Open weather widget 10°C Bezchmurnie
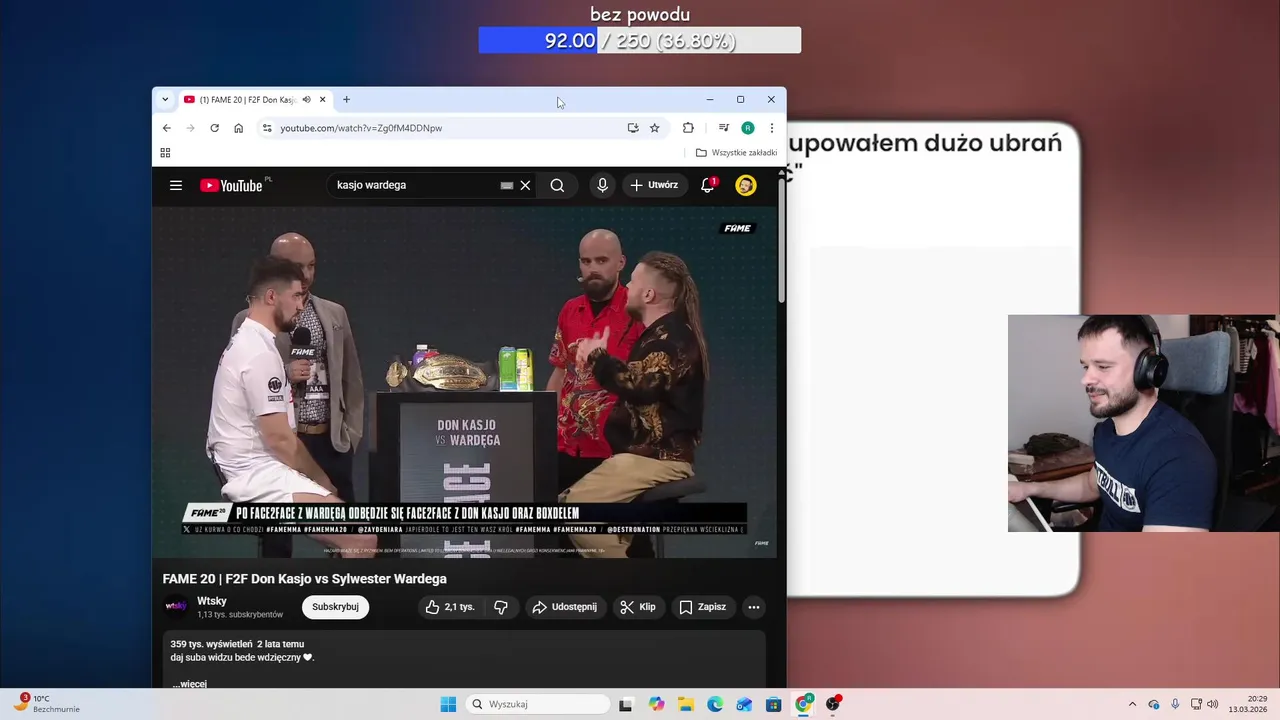This screenshot has width=1280, height=720. [x=46, y=704]
